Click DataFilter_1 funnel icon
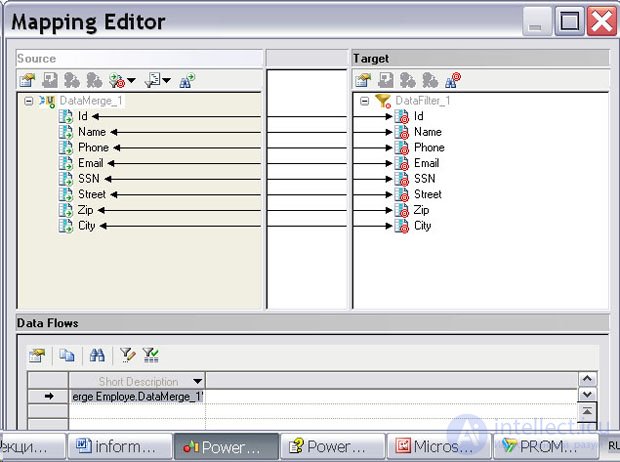This screenshot has width=620, height=462. click(383, 101)
